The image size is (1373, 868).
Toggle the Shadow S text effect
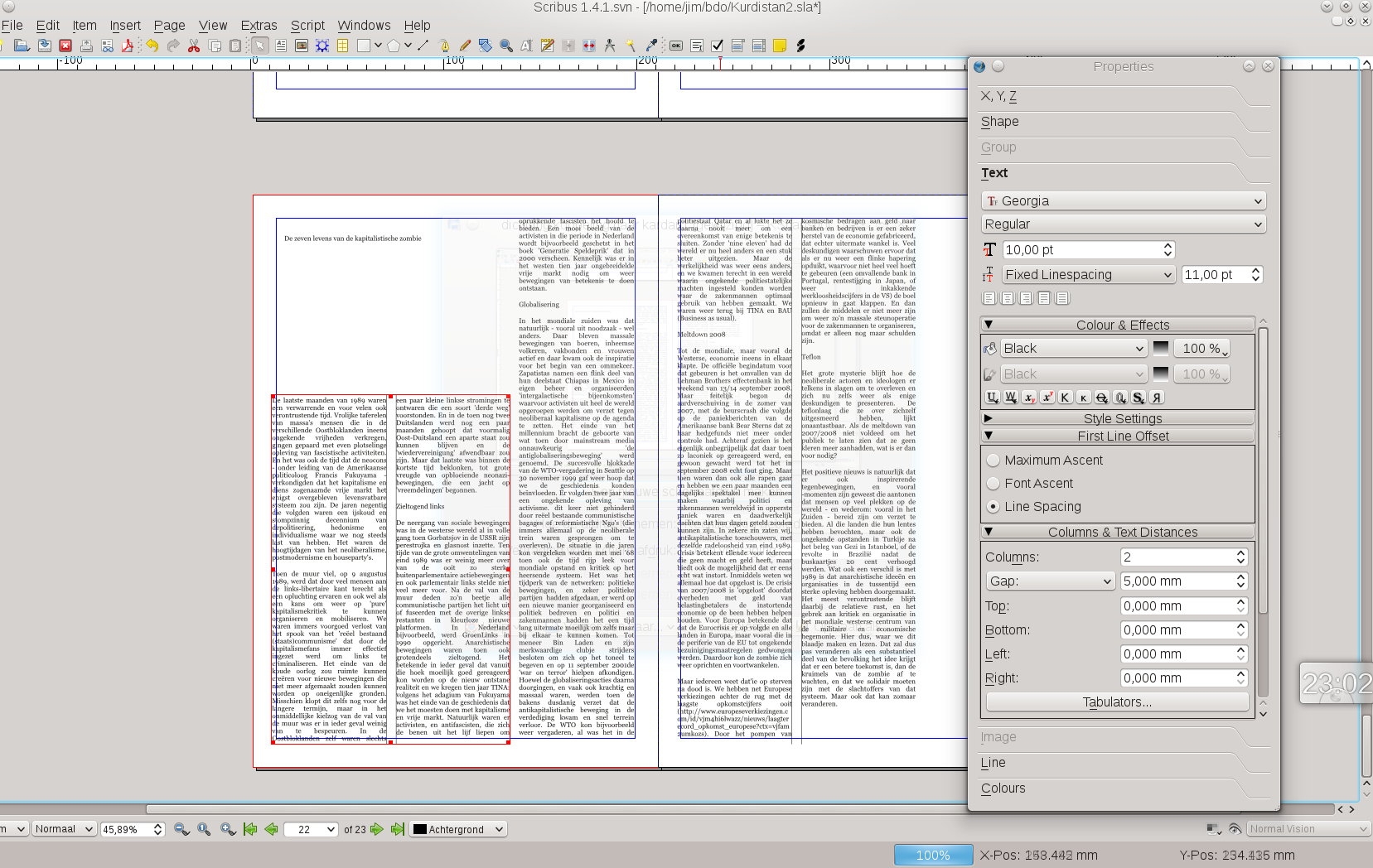click(x=1138, y=398)
